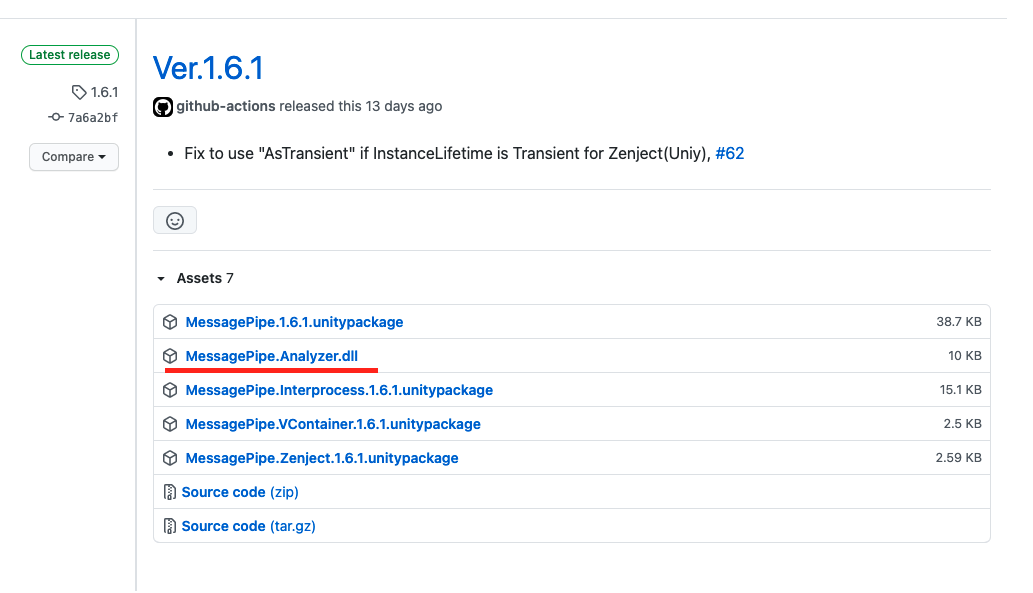This screenshot has width=1033, height=593.
Task: Download MessagePipe.Interprocess.1.6.1.unitypackage
Action: [339, 390]
